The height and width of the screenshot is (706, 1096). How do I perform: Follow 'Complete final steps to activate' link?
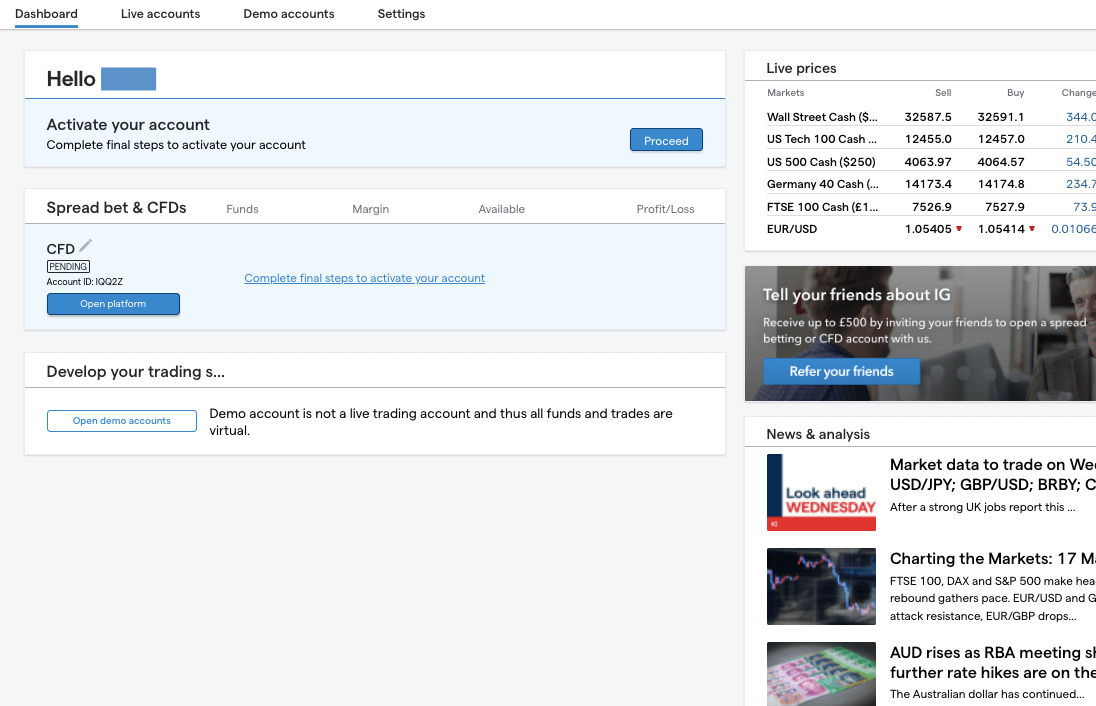[364, 278]
